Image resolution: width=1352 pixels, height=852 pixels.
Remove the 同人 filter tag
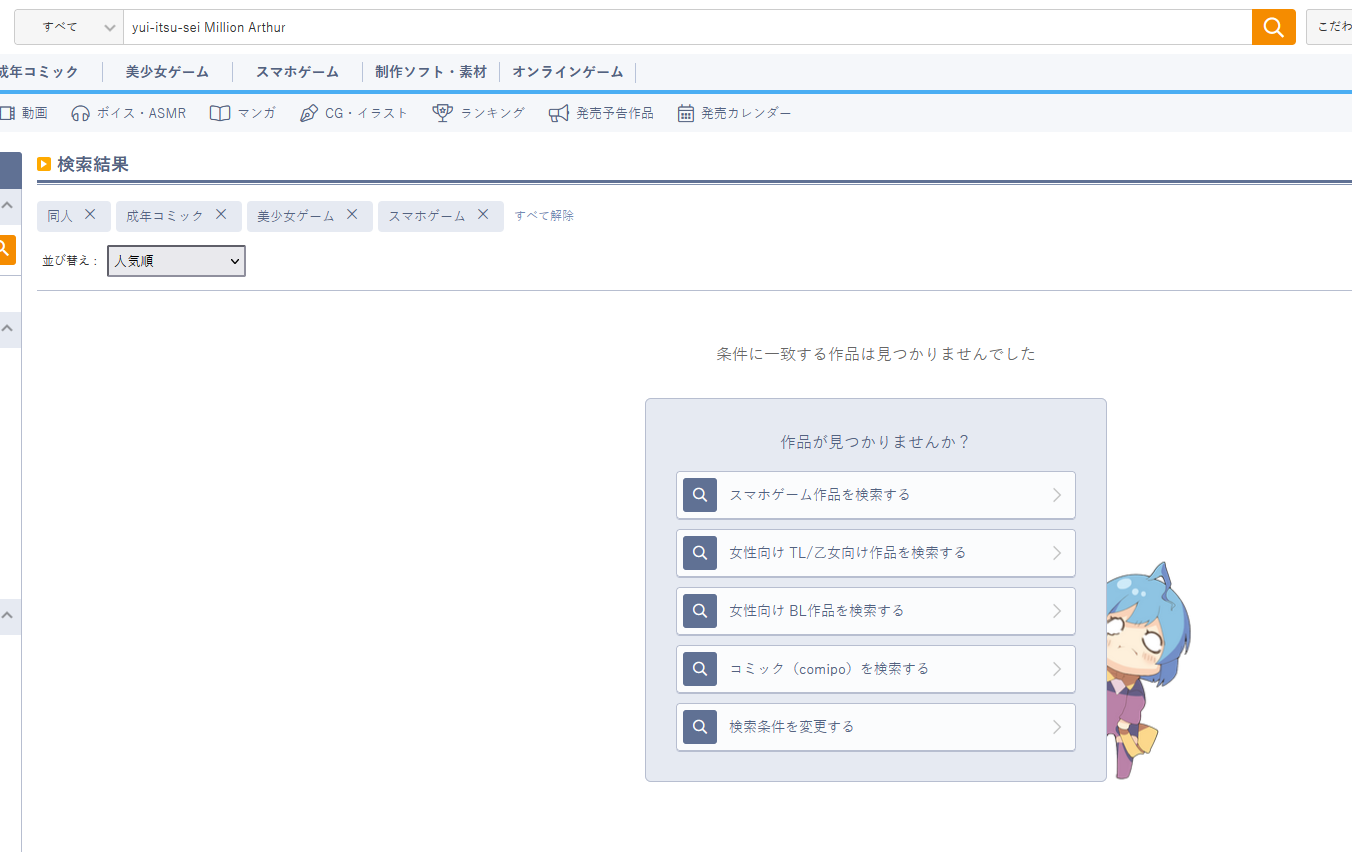tap(90, 214)
